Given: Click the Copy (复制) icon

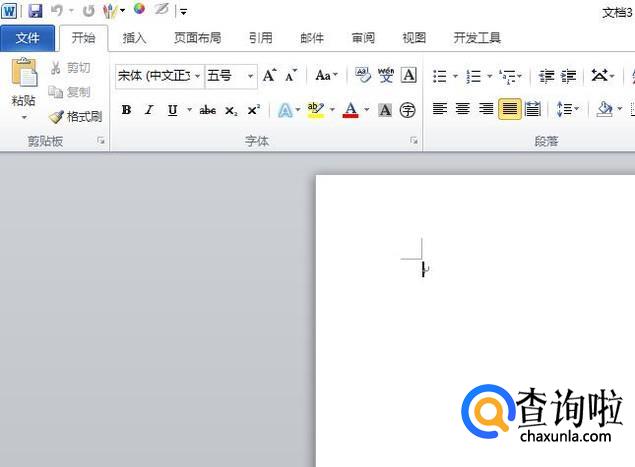Looking at the screenshot, I should [x=55, y=92].
